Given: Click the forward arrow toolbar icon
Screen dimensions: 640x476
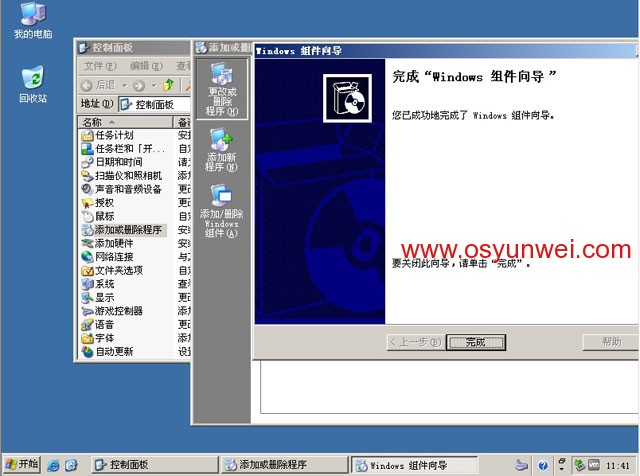Looking at the screenshot, I should [x=139, y=85].
